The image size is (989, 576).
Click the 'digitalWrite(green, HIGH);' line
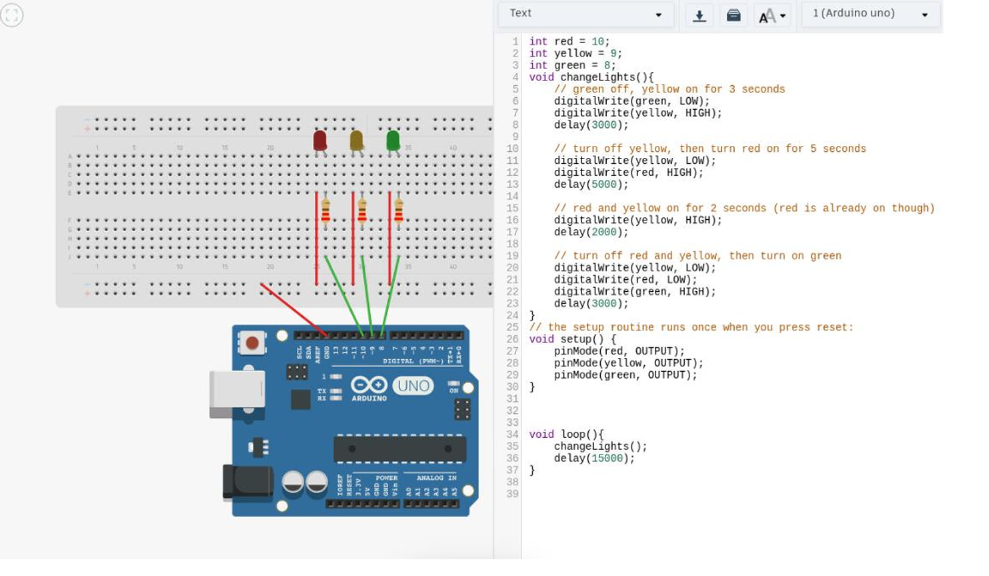635,292
